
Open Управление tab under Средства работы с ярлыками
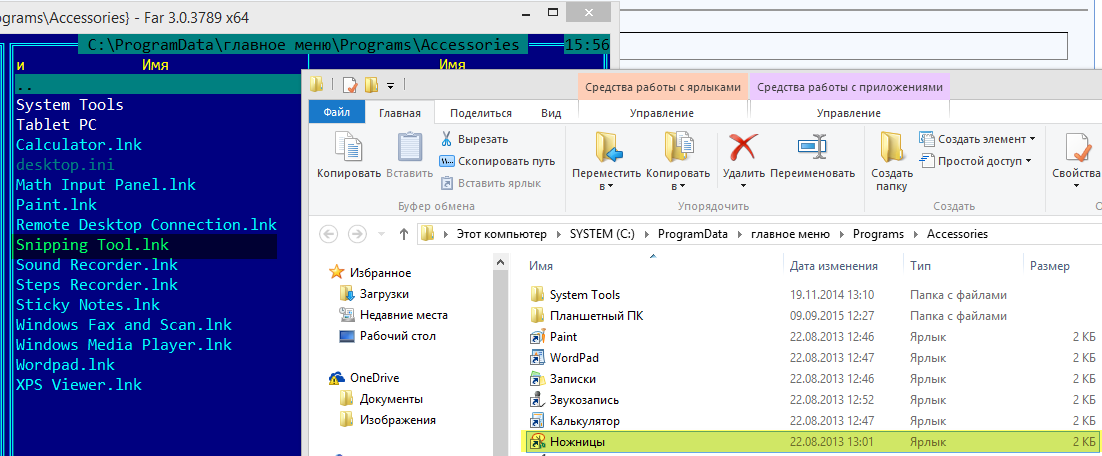click(661, 113)
